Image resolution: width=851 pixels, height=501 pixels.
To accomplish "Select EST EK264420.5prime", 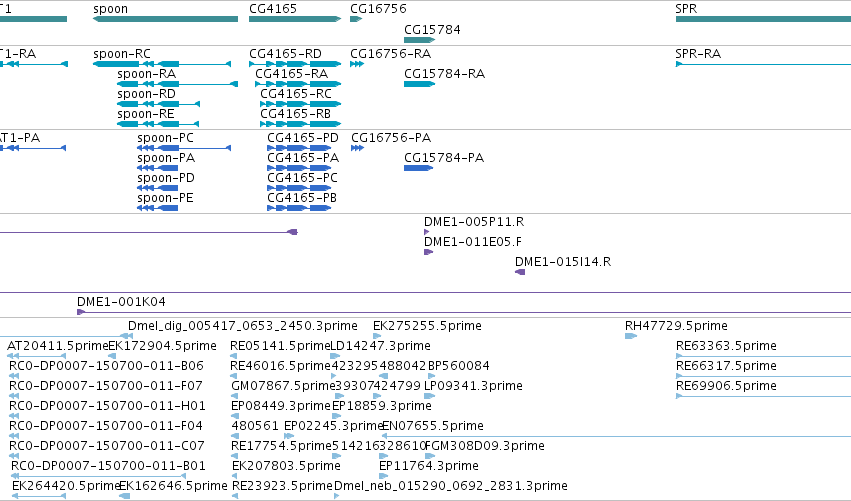I will (66, 486).
